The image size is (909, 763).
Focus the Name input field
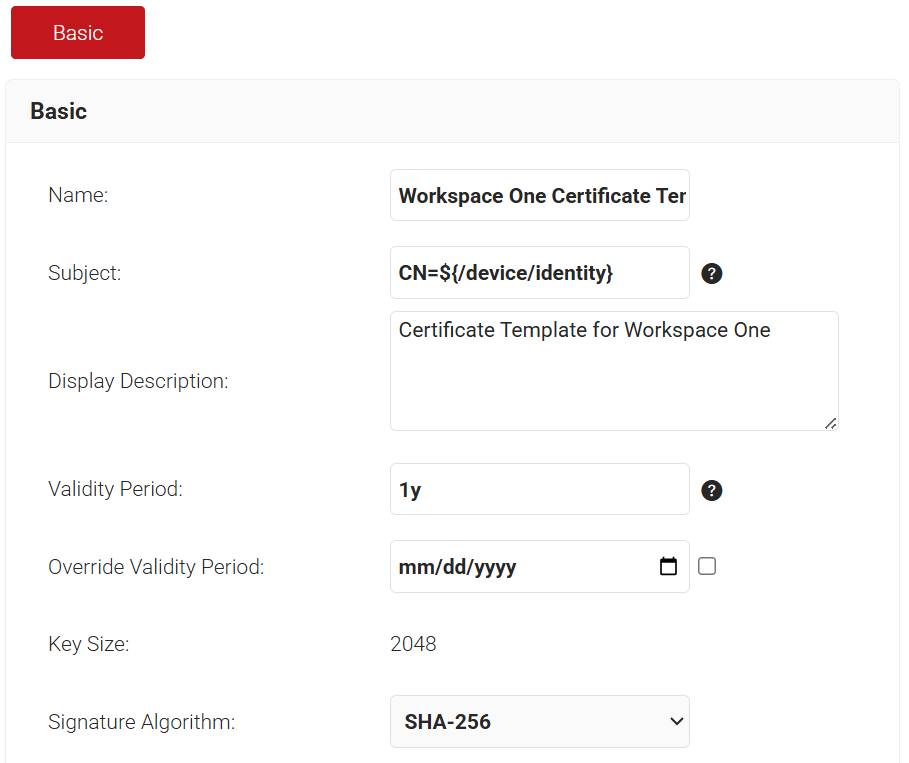tap(540, 195)
